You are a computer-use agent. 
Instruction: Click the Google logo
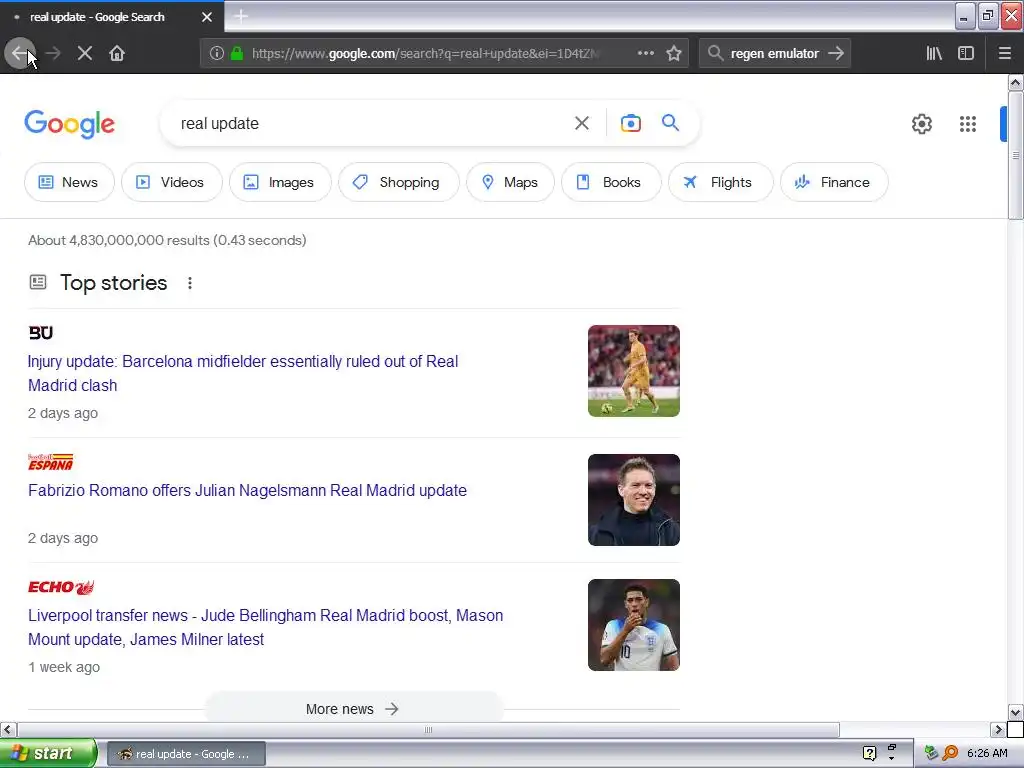pos(70,124)
